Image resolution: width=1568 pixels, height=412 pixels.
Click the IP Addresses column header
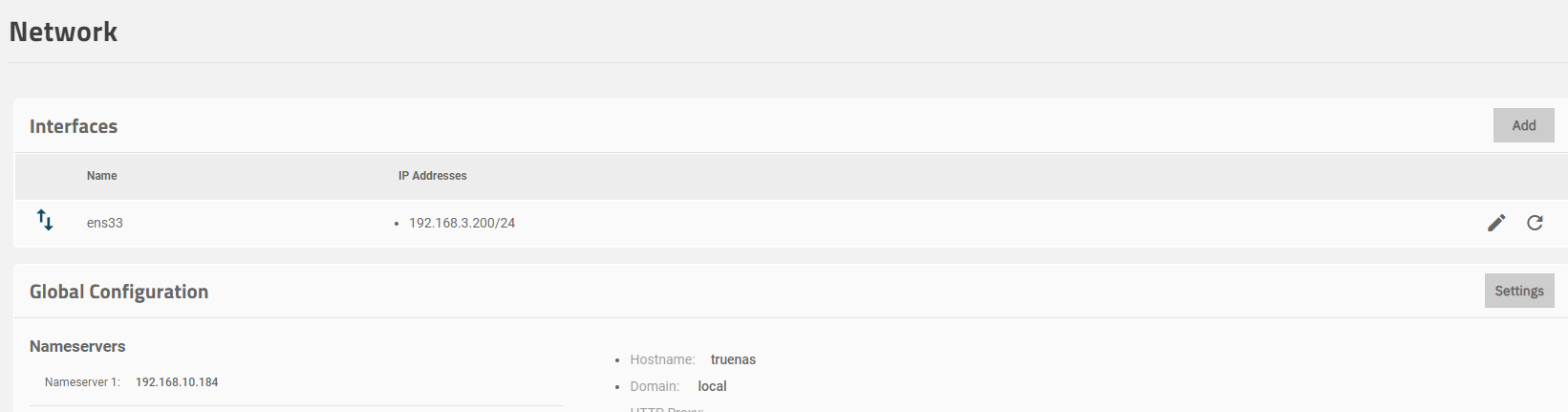433,176
